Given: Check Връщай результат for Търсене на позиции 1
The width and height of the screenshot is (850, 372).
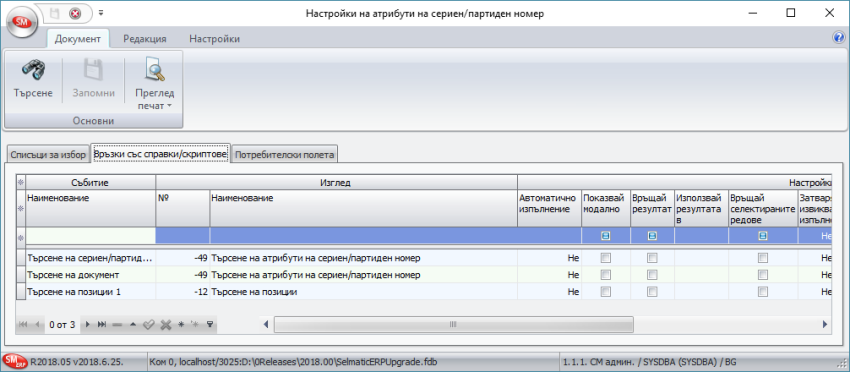Looking at the screenshot, I should [652, 292].
